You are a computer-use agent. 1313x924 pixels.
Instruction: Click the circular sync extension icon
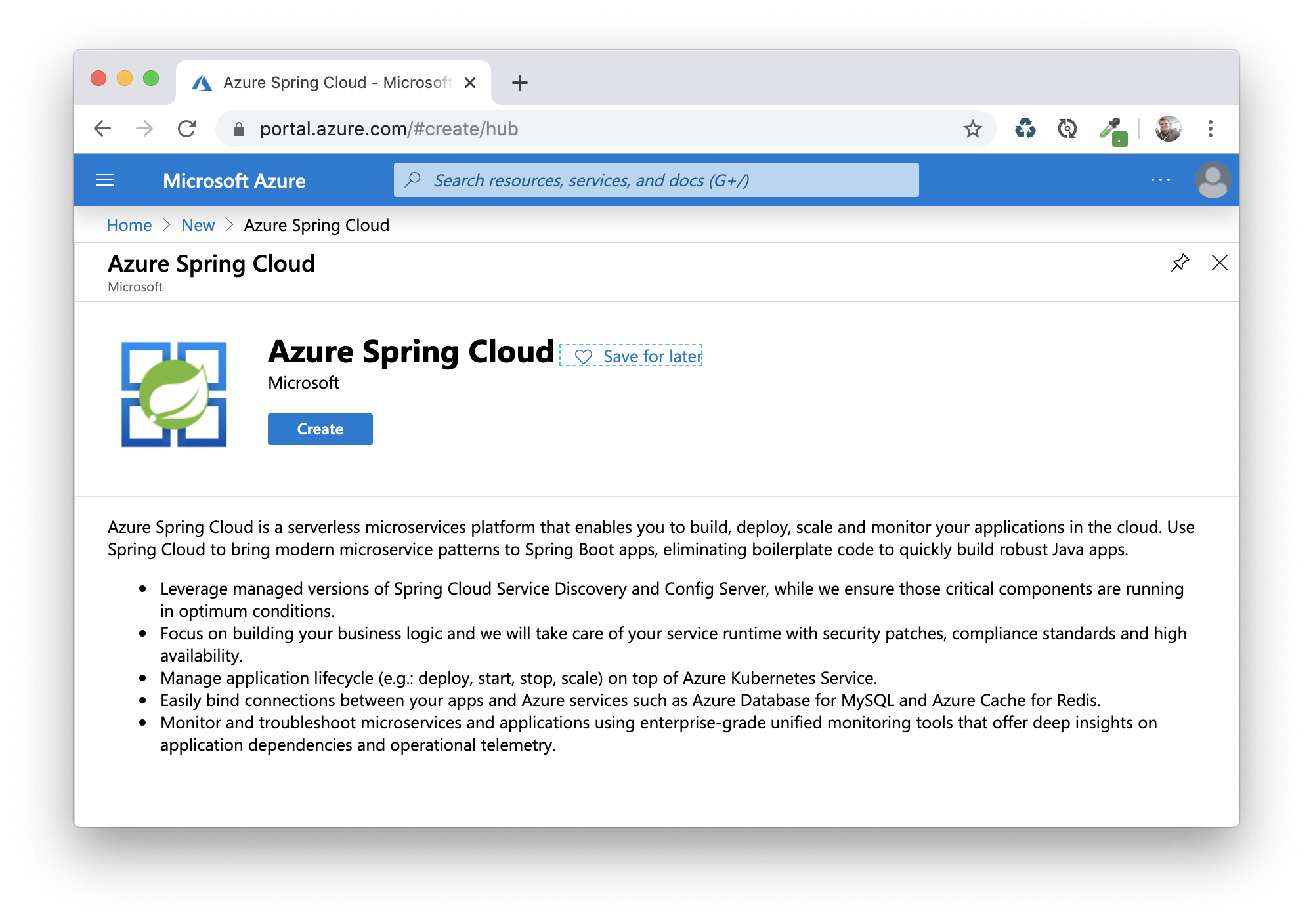coord(1067,129)
